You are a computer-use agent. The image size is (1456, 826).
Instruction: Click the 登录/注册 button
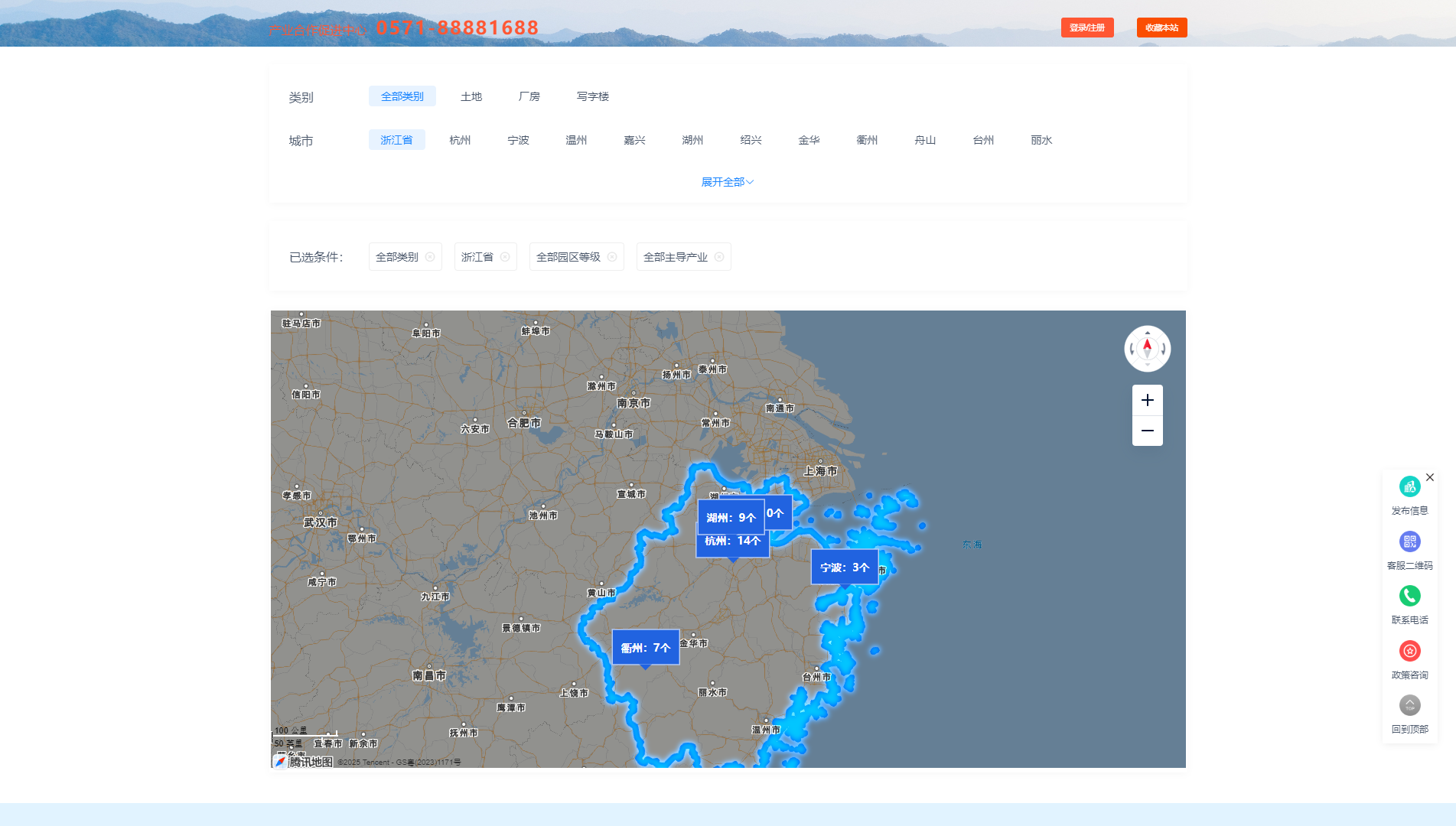1086,28
